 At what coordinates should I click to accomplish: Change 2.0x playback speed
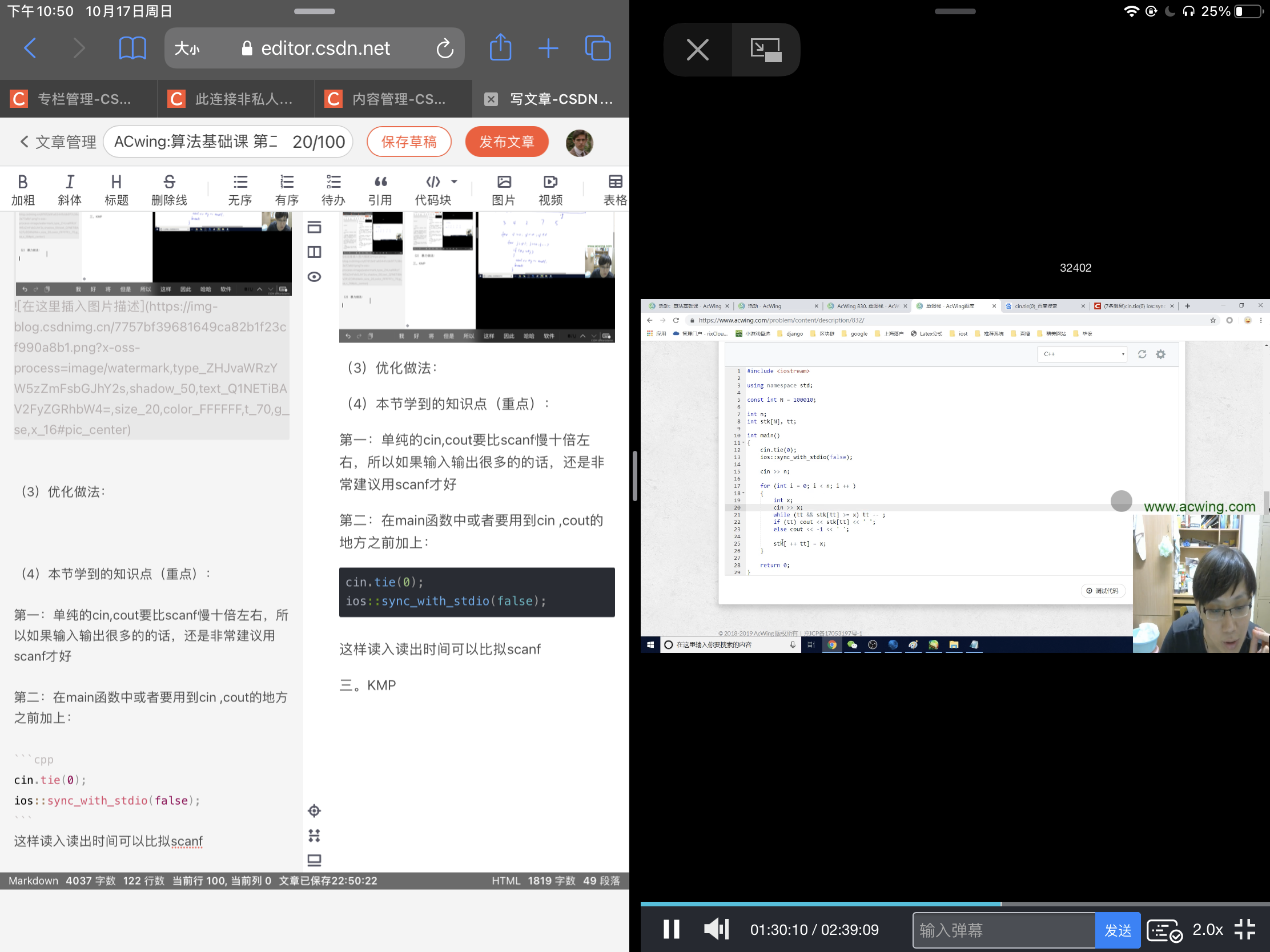pyautogui.click(x=1207, y=930)
